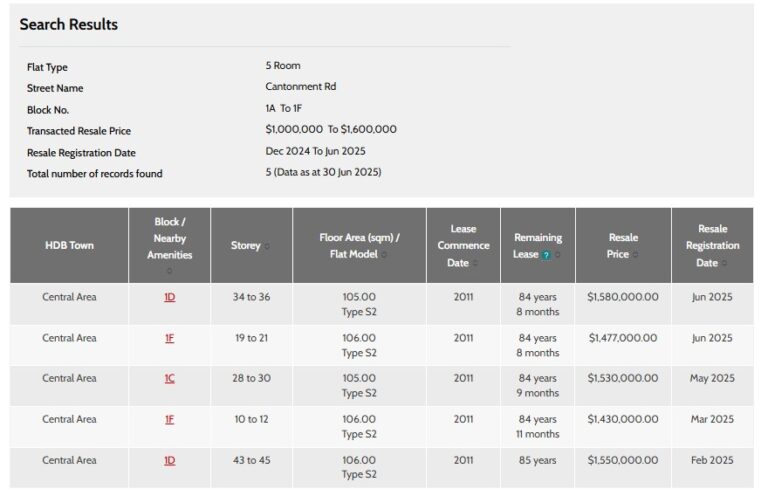Sort table by Floor Area / Flat Model icon

[x=383, y=254]
